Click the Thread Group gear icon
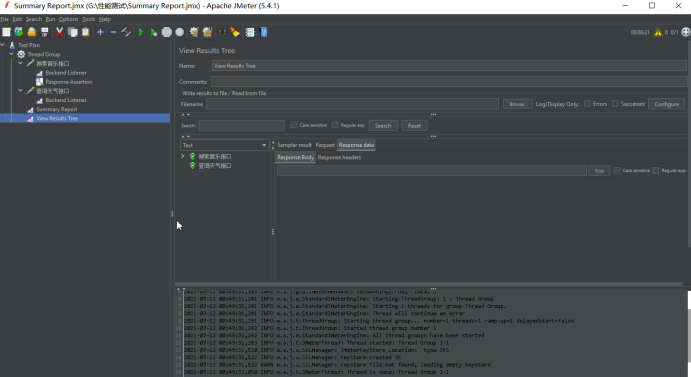Image resolution: width=691 pixels, height=377 pixels. pyautogui.click(x=21, y=54)
